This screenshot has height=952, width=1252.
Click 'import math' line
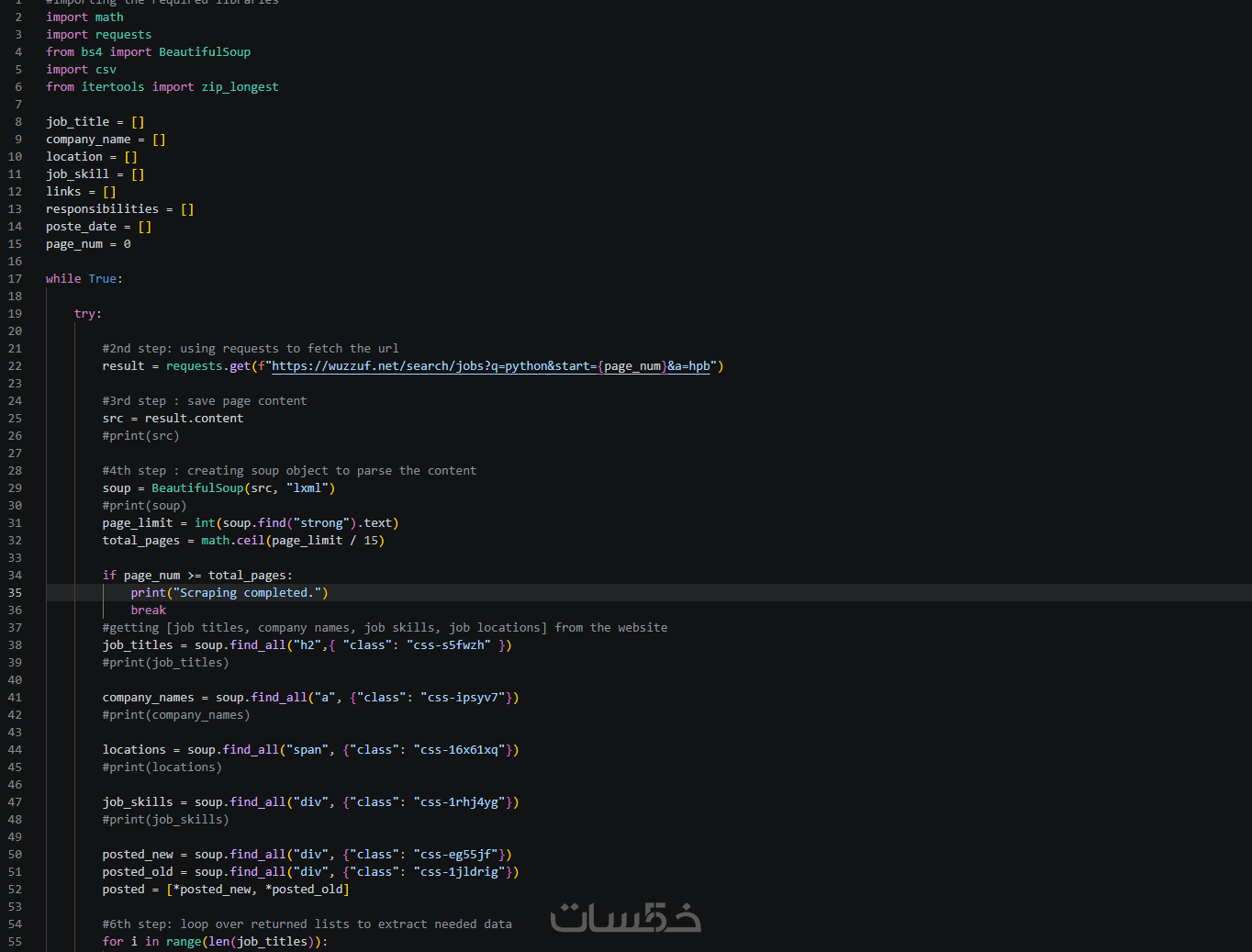[84, 17]
